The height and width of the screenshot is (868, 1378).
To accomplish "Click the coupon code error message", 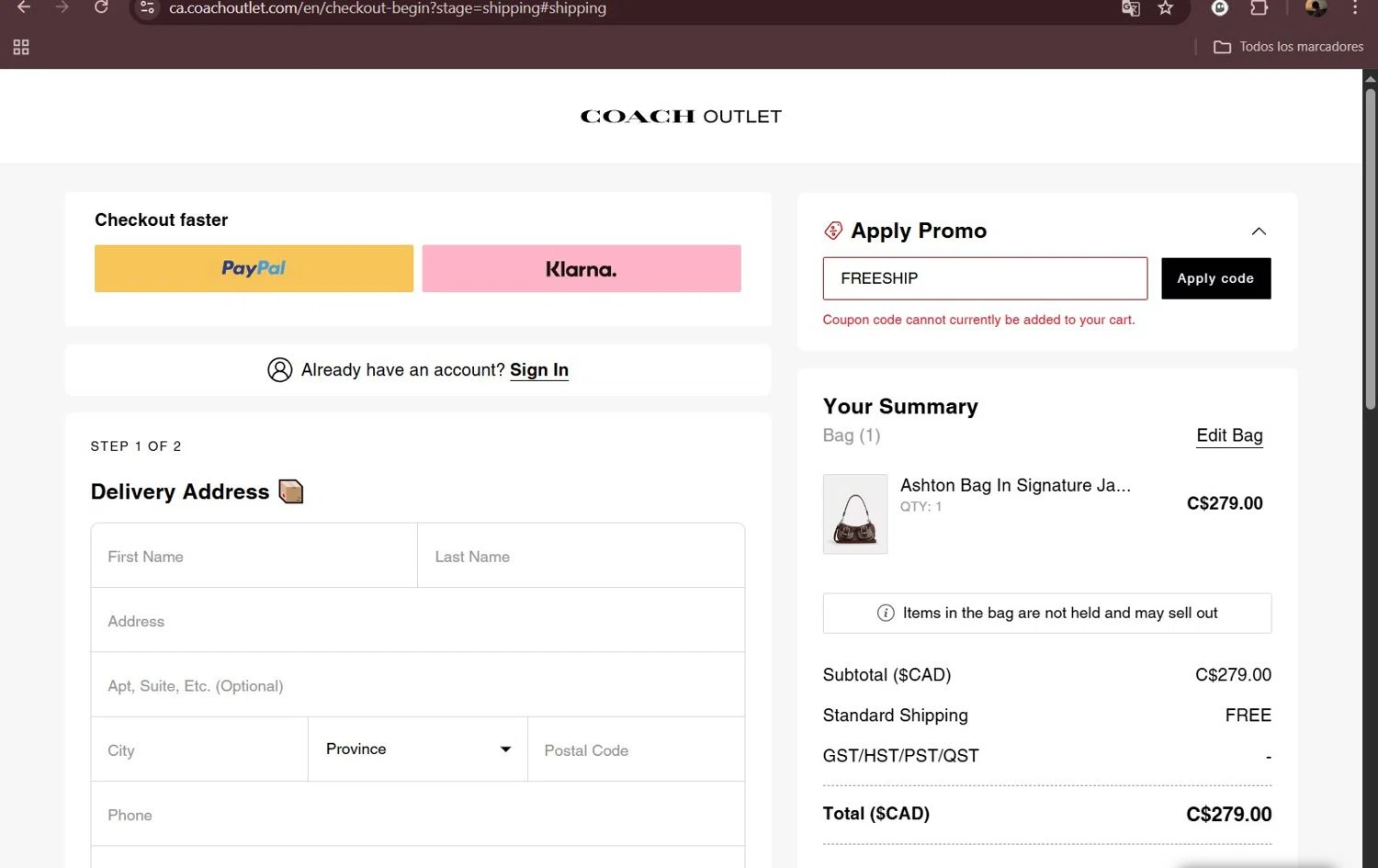I will pos(978,320).
